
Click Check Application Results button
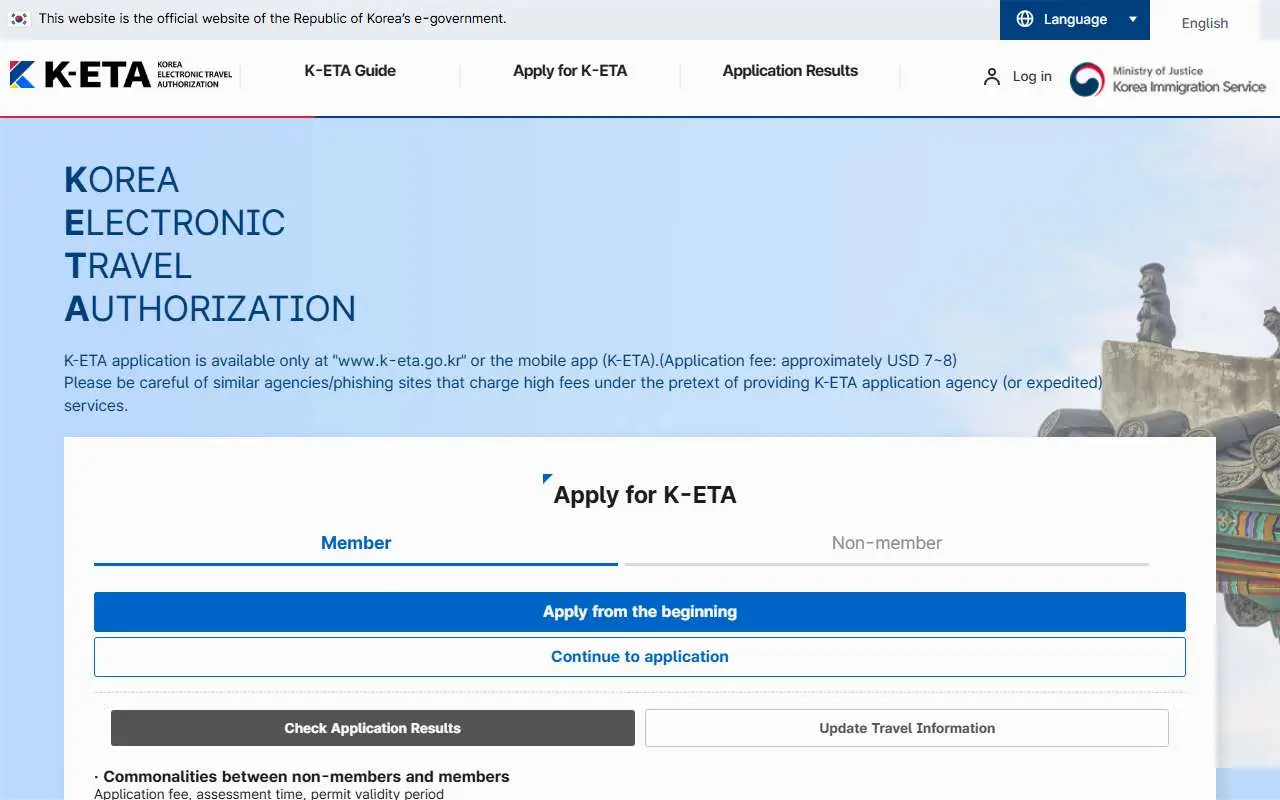point(373,728)
